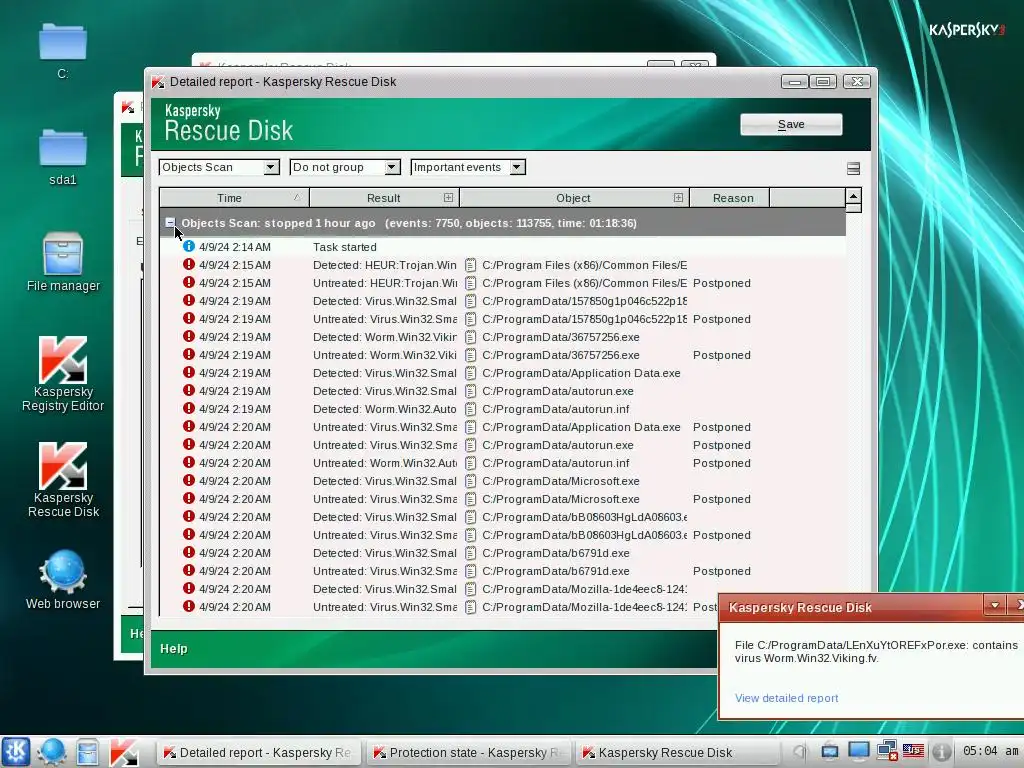The height and width of the screenshot is (768, 1024).
Task: Open Kaspersky Registry Editor desktop icon
Action: click(63, 374)
